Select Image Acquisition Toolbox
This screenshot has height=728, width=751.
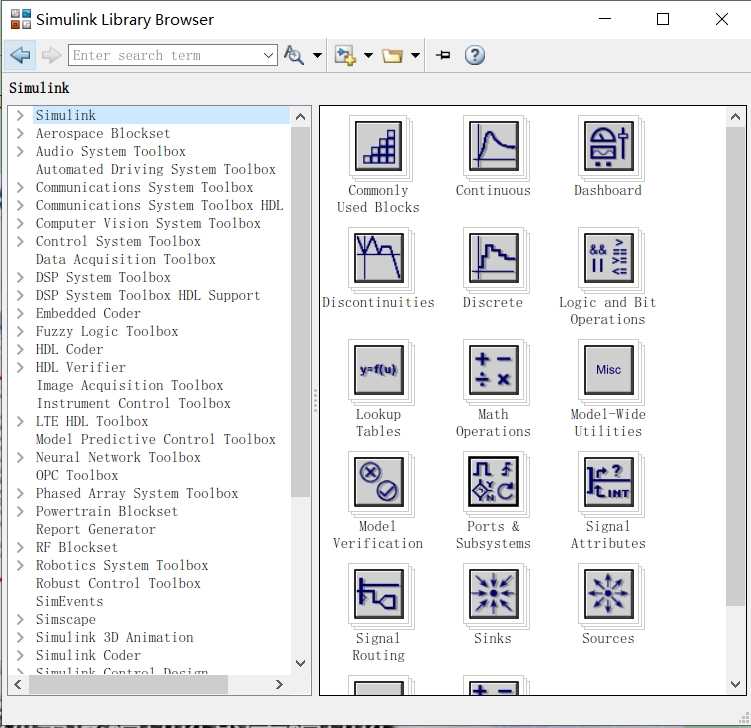[x=130, y=386]
